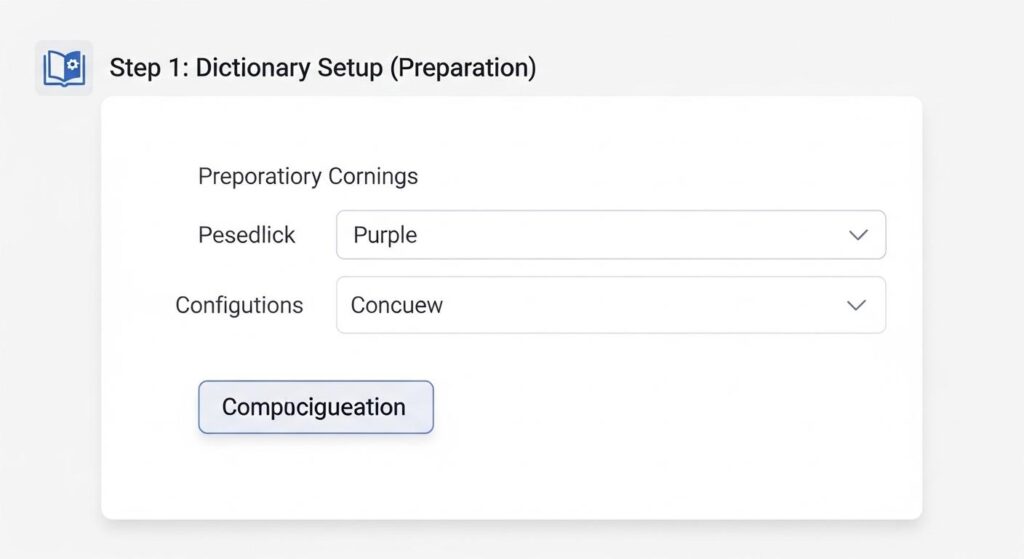Click '(Preparation)' in the step title
The width and height of the screenshot is (1024, 559).
462,68
